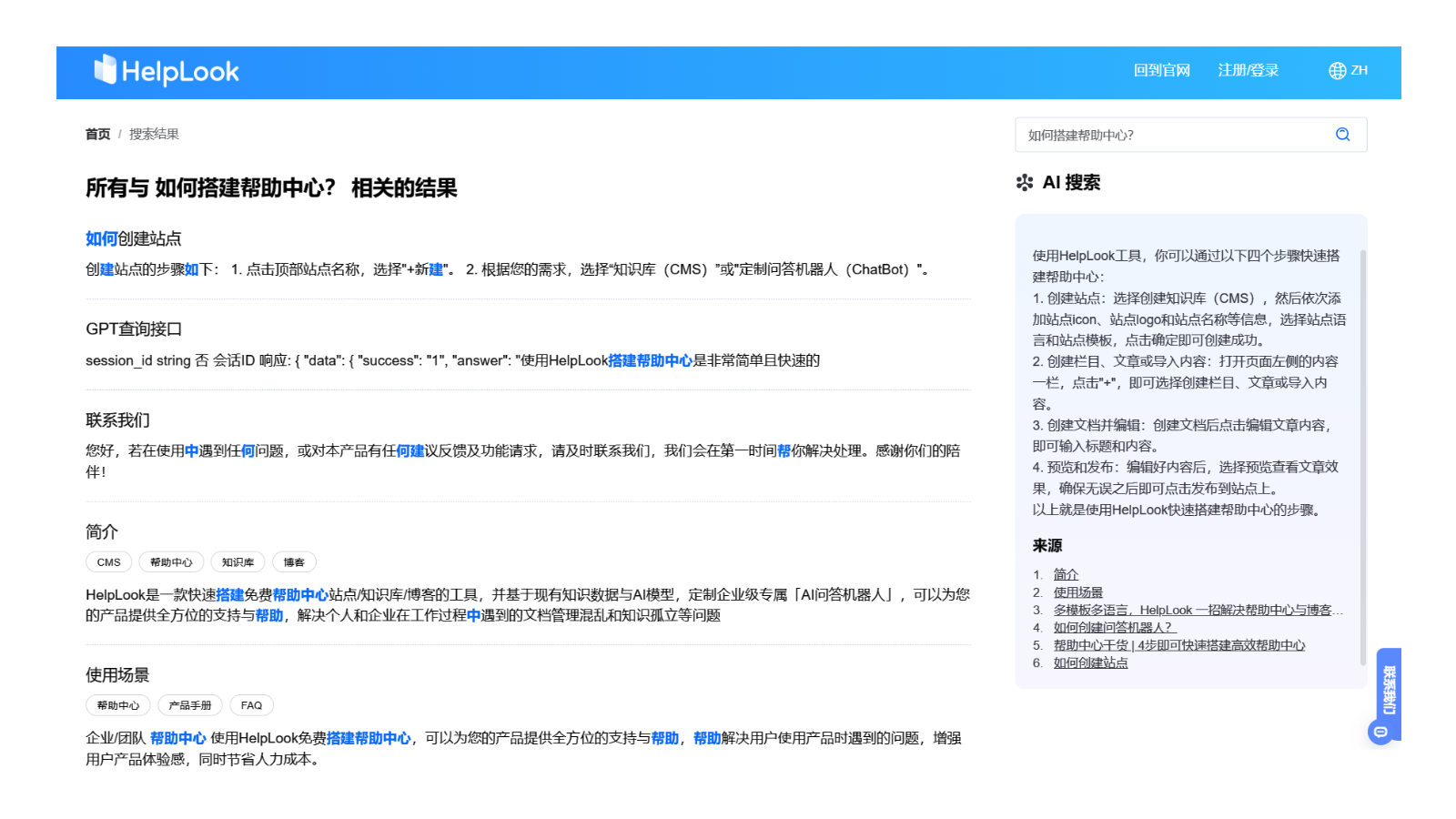1456x819 pixels.
Task: Open source link 如何创建站点
Action: (1091, 662)
